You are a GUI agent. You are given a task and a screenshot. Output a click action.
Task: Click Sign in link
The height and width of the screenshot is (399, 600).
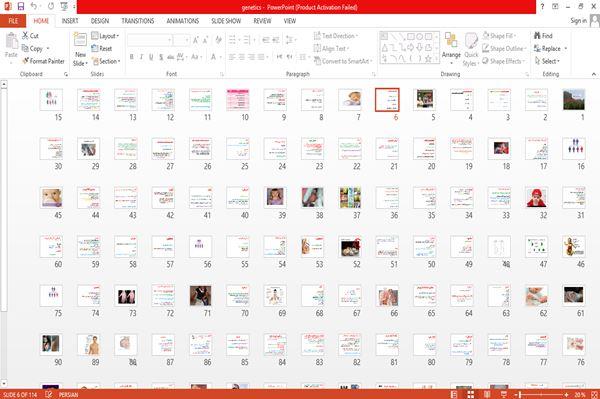point(578,21)
